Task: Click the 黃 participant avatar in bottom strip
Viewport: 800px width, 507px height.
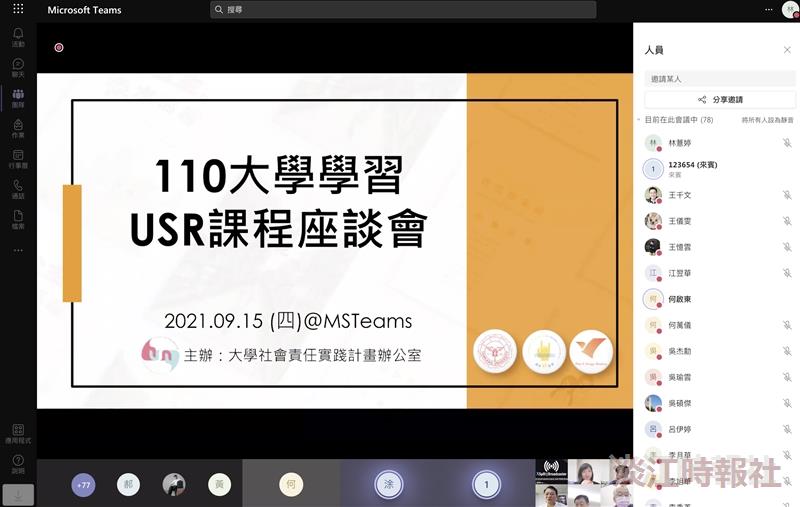Action: coord(219,485)
